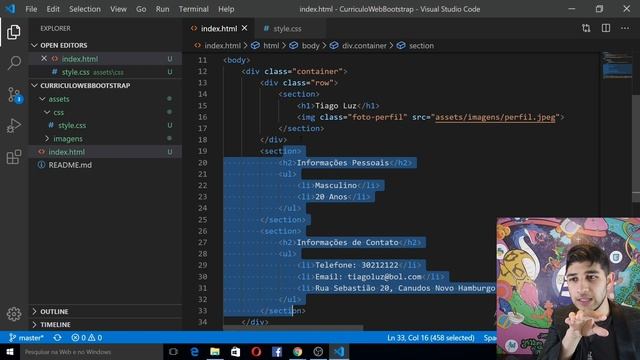Click the div.container breadcrumb
The width and height of the screenshot is (640, 360).
coord(364,46)
